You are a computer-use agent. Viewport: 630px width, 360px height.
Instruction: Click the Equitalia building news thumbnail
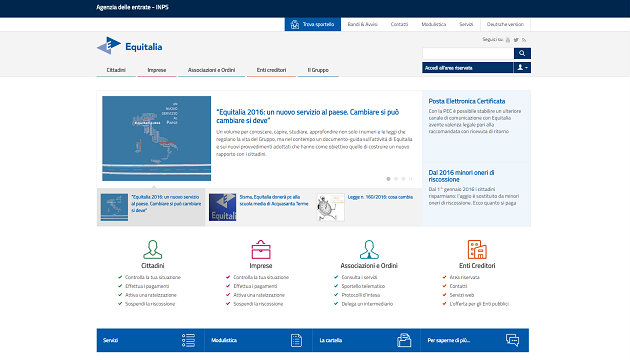pyautogui.click(x=222, y=207)
